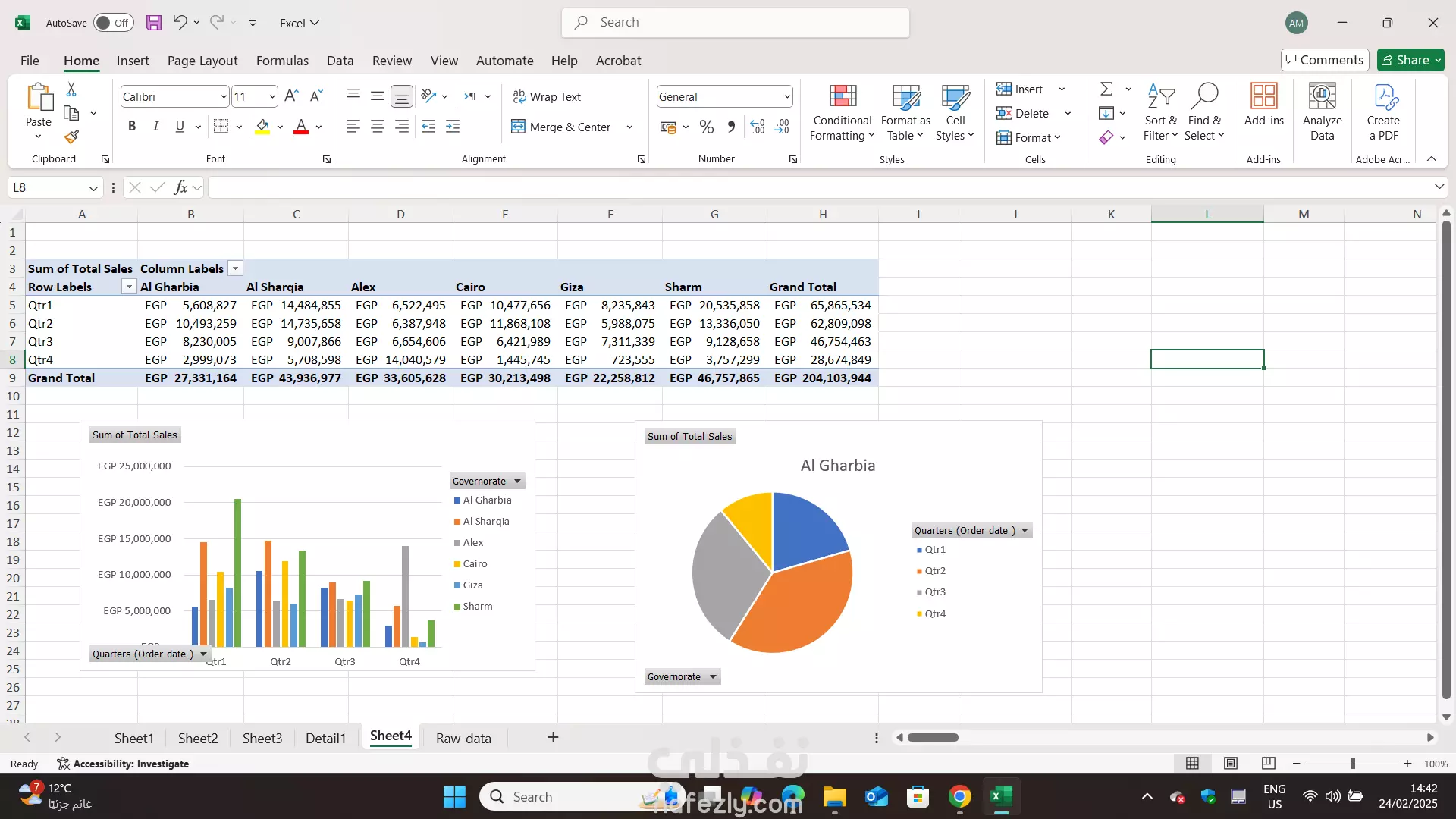Switch to the Detail1 sheet tab
Screen dimensions: 1456x819
pyautogui.click(x=325, y=738)
